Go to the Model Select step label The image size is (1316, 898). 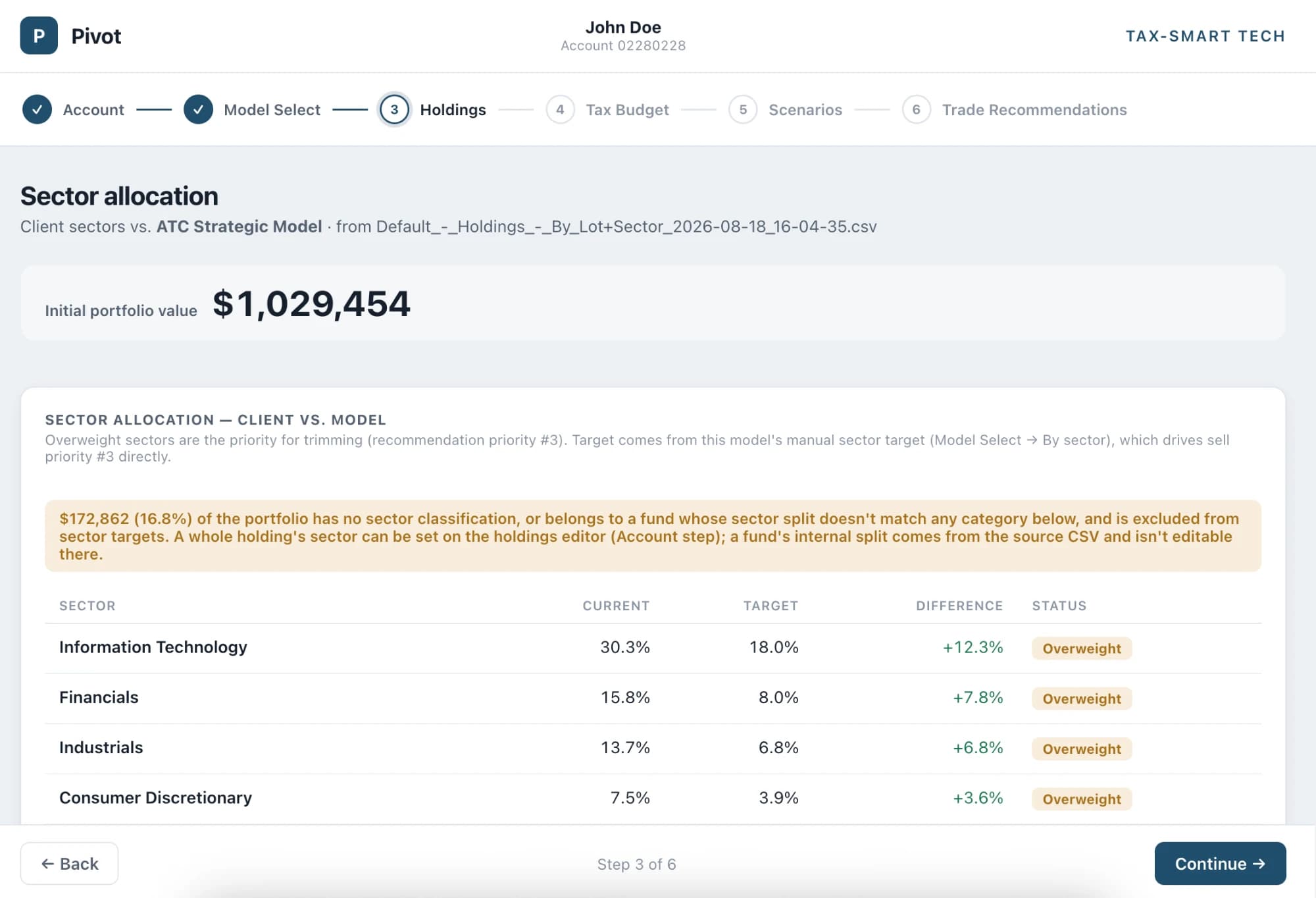272,109
